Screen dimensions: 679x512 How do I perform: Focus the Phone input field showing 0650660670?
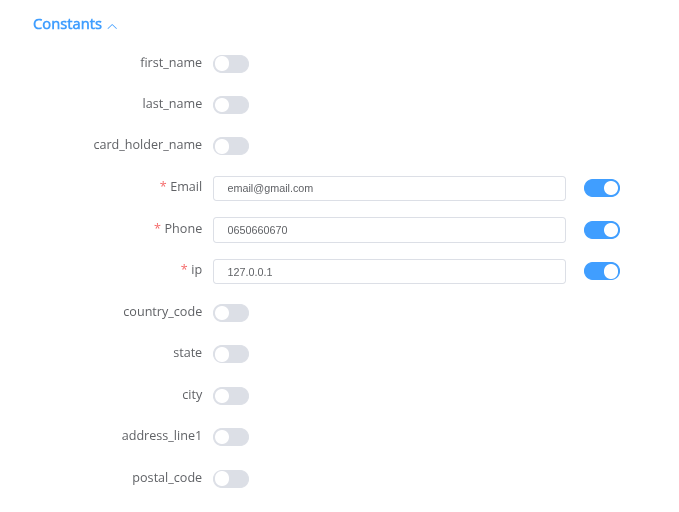389,230
